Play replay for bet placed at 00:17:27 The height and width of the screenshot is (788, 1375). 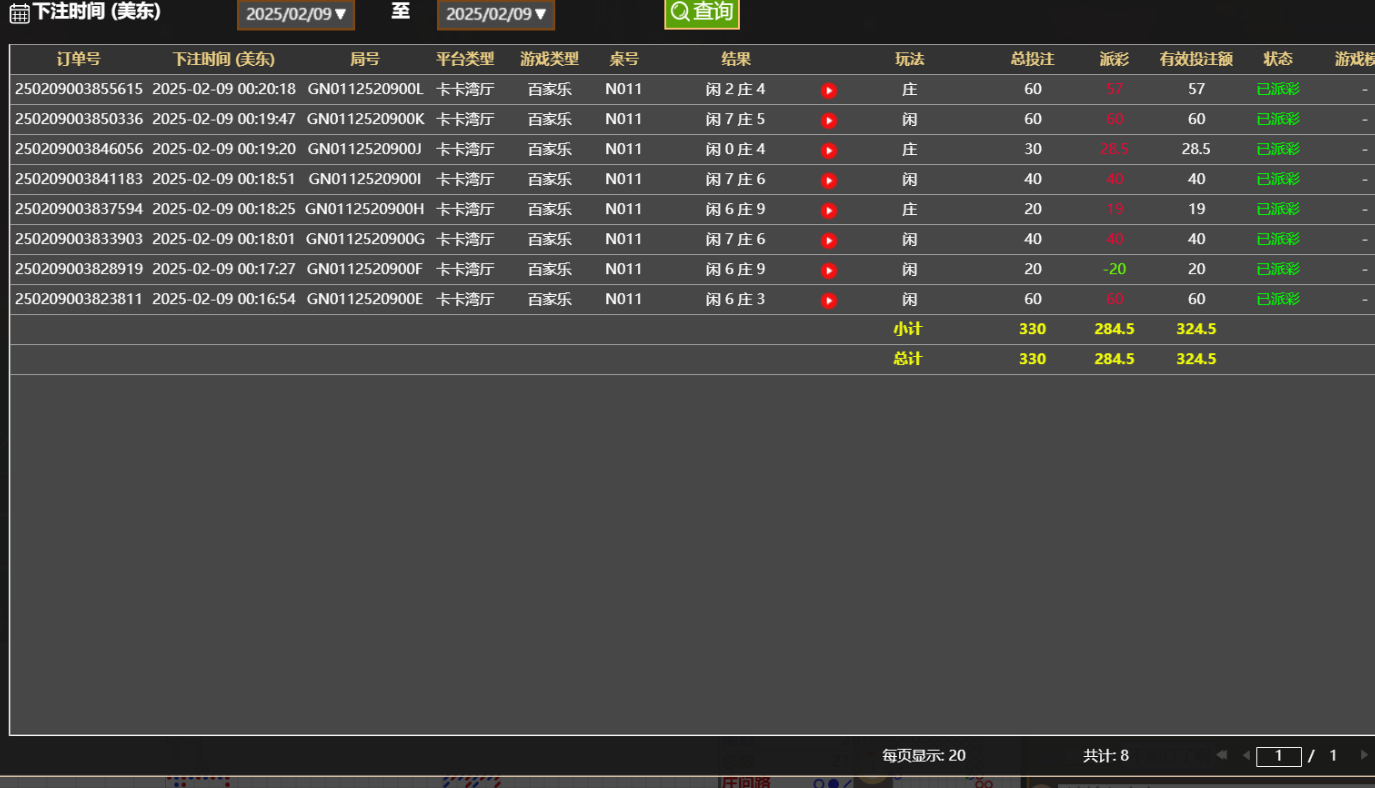pos(828,269)
